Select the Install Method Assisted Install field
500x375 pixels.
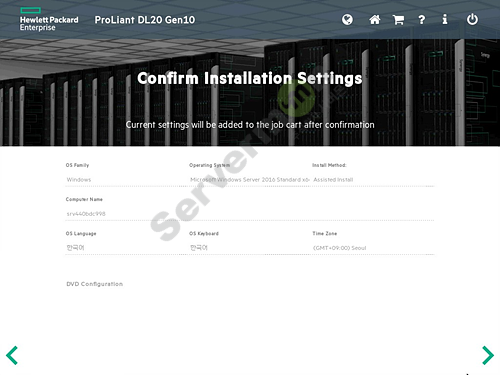click(x=373, y=180)
